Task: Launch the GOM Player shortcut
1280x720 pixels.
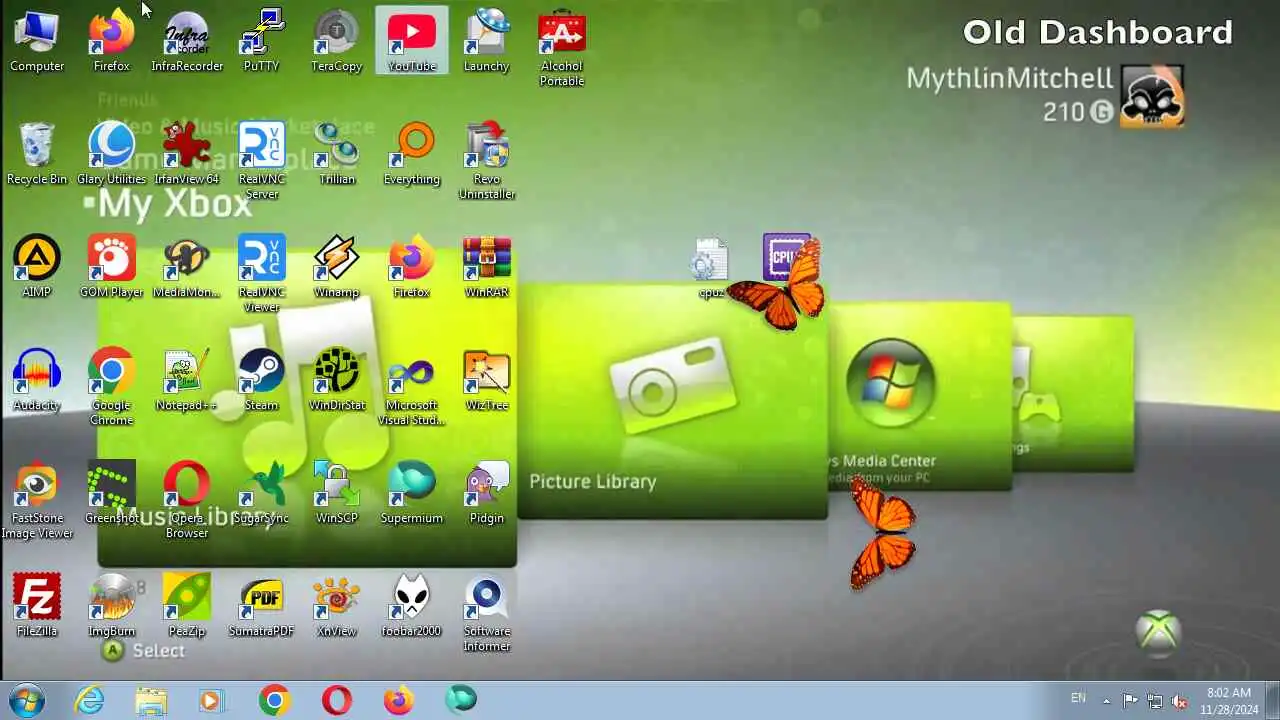Action: 112,267
